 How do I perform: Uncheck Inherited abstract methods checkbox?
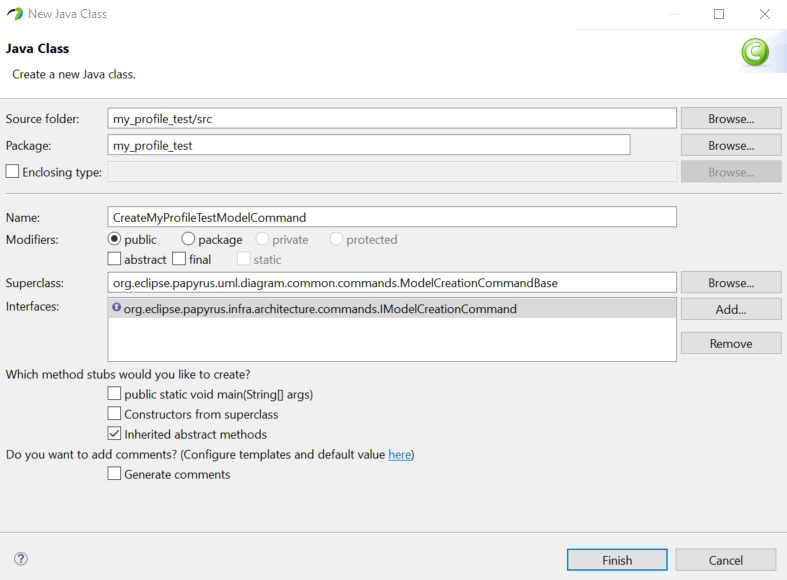click(x=114, y=433)
